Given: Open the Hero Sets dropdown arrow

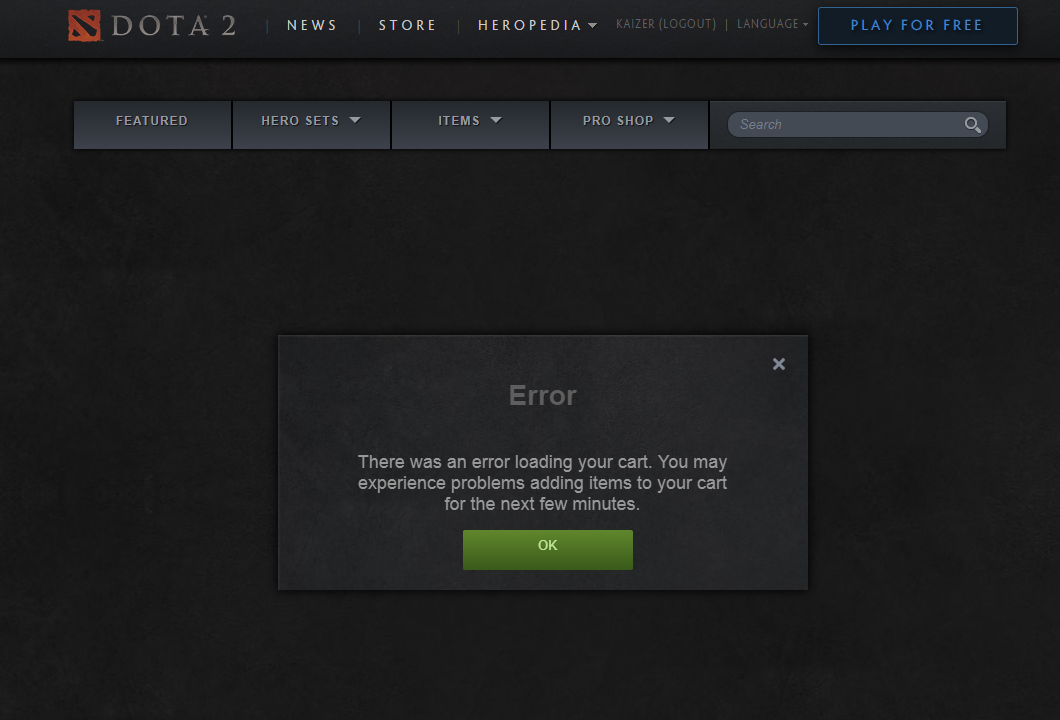Looking at the screenshot, I should click(x=355, y=120).
